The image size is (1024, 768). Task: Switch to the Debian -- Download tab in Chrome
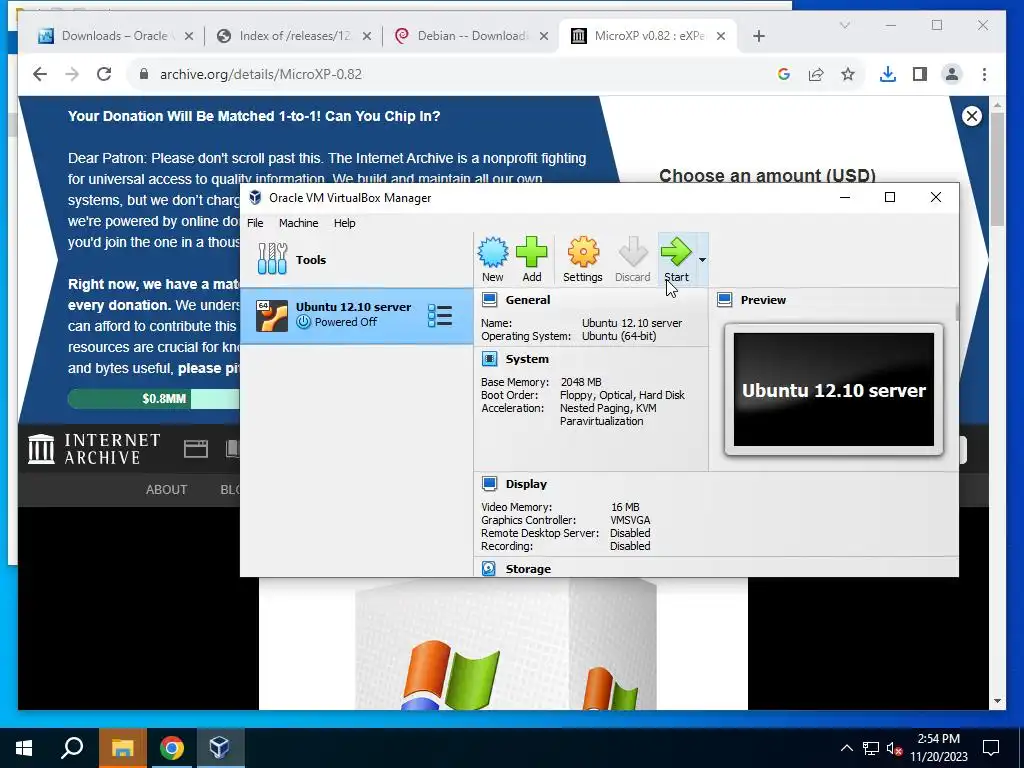pos(472,36)
